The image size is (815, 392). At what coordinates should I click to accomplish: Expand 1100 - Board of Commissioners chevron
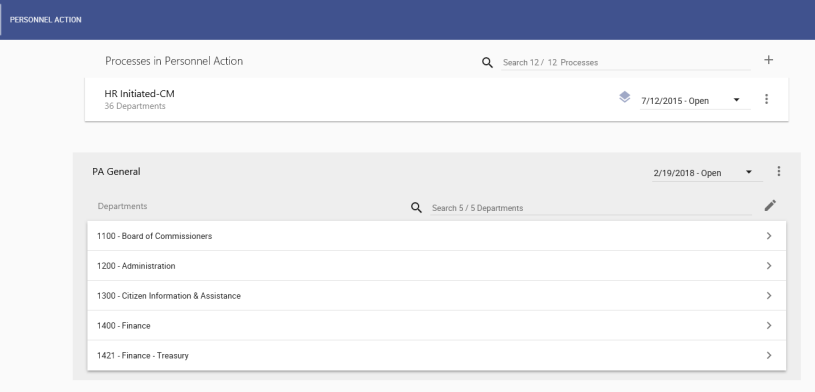769,236
